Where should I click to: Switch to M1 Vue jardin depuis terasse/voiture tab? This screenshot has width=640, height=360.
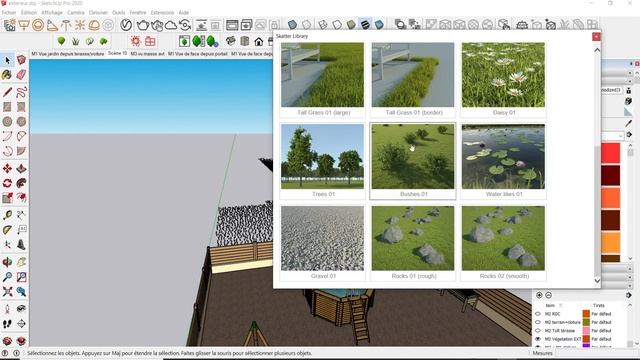[x=68, y=53]
